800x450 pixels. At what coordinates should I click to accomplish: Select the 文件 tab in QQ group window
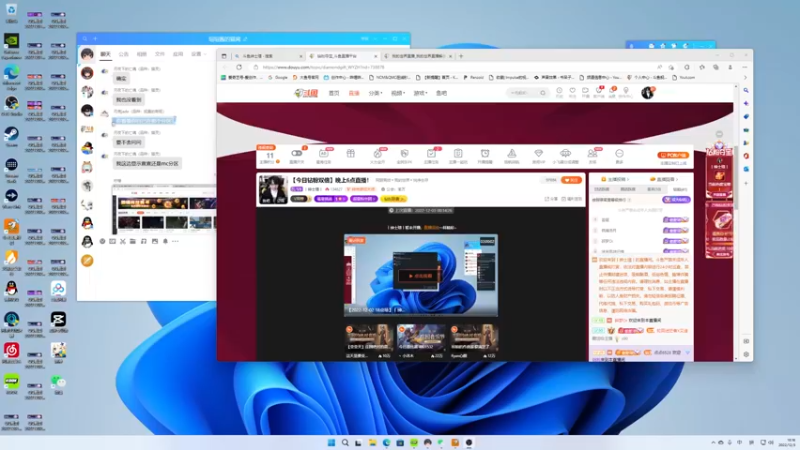pos(160,54)
